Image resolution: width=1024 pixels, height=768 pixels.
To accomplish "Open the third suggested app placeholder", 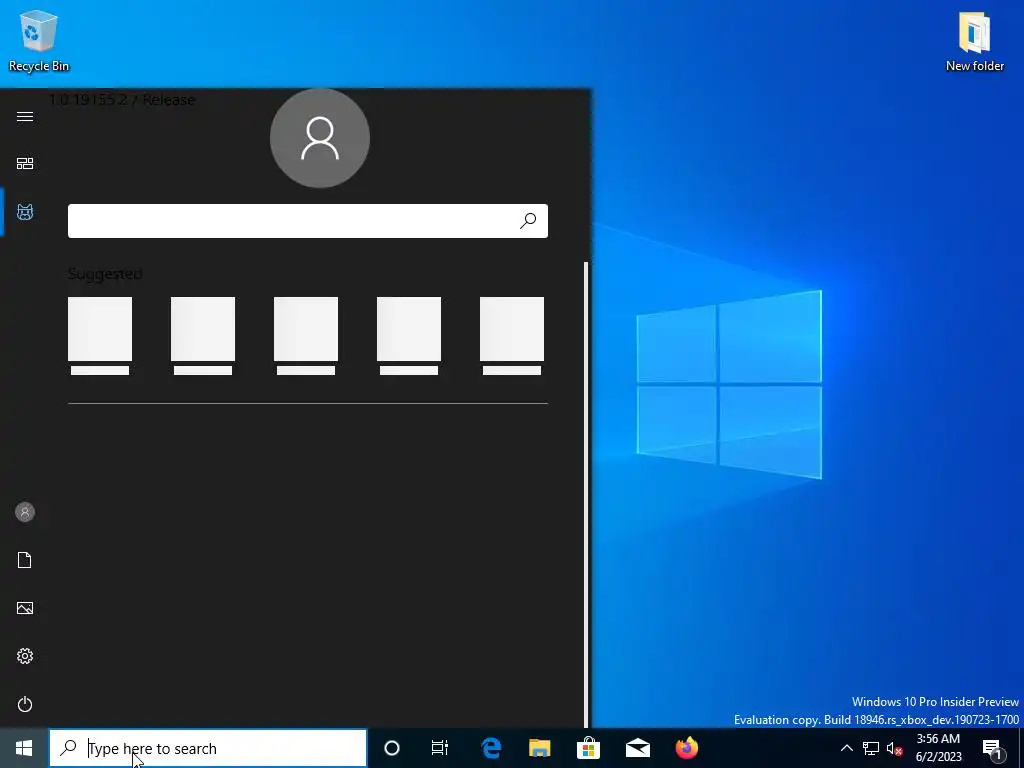I will tap(306, 336).
